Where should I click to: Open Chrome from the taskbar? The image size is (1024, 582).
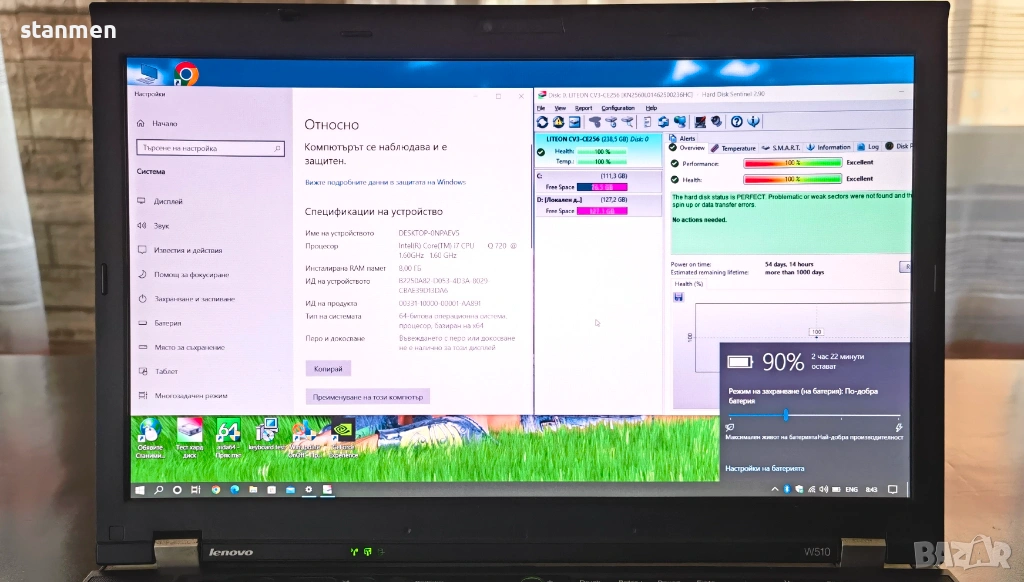(x=216, y=490)
